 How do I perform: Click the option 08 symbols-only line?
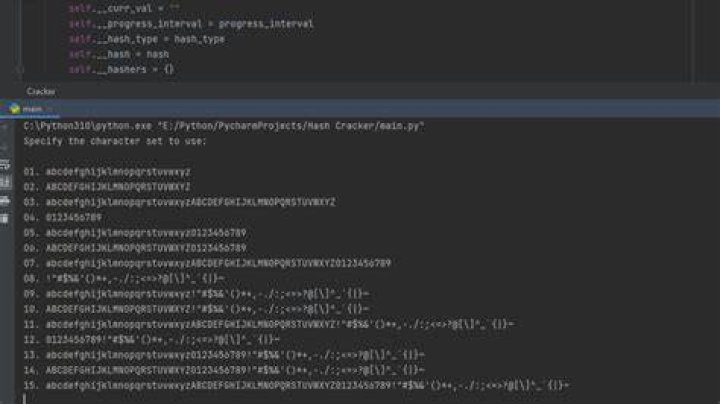click(124, 279)
